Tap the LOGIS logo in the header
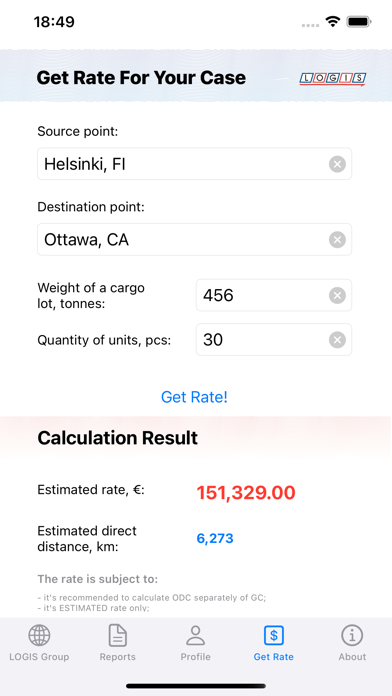Image resolution: width=392 pixels, height=696 pixels. (x=333, y=79)
